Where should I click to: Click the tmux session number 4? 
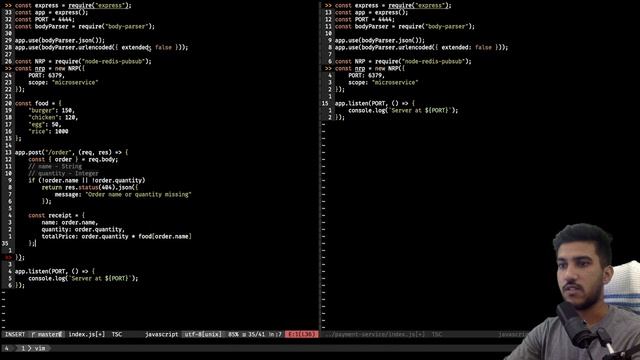(7, 348)
